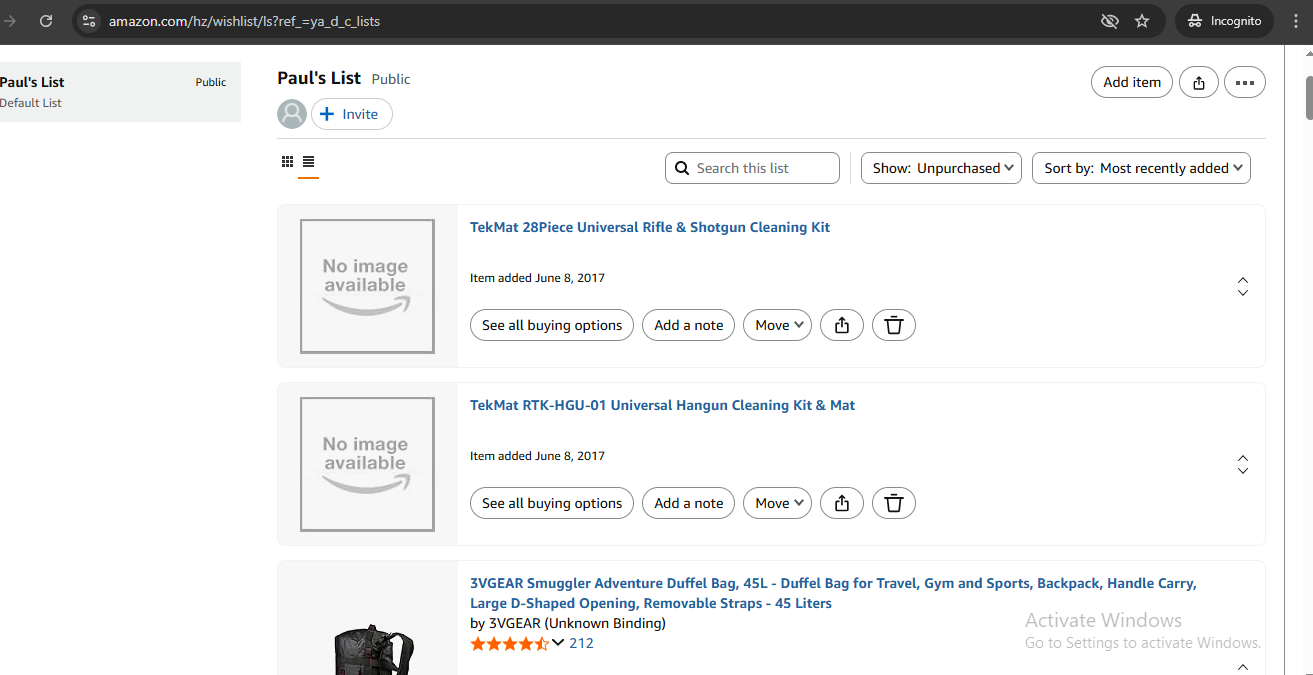Open the Move dropdown for TekMat RTK-HGU-01

pos(777,503)
